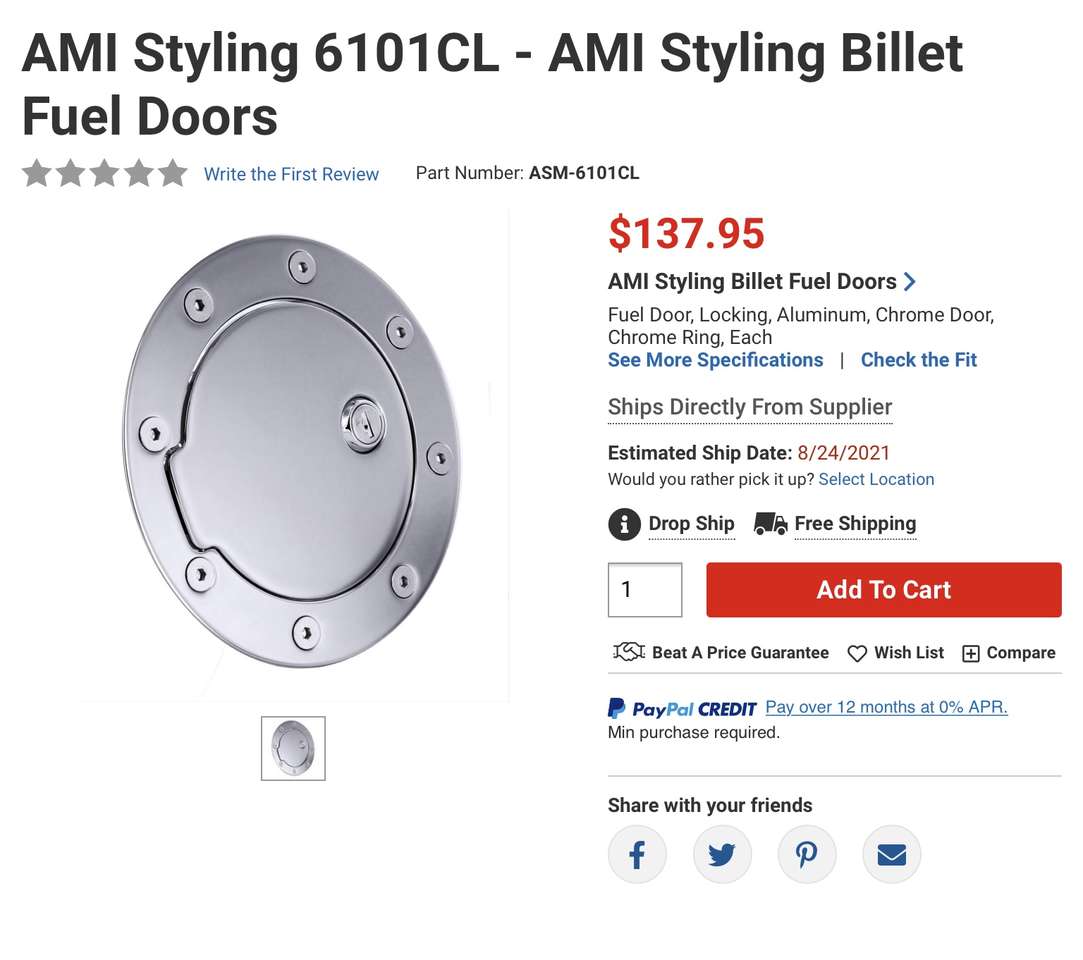Click the Compare plus icon
The image size is (1083, 960).
[x=970, y=654]
